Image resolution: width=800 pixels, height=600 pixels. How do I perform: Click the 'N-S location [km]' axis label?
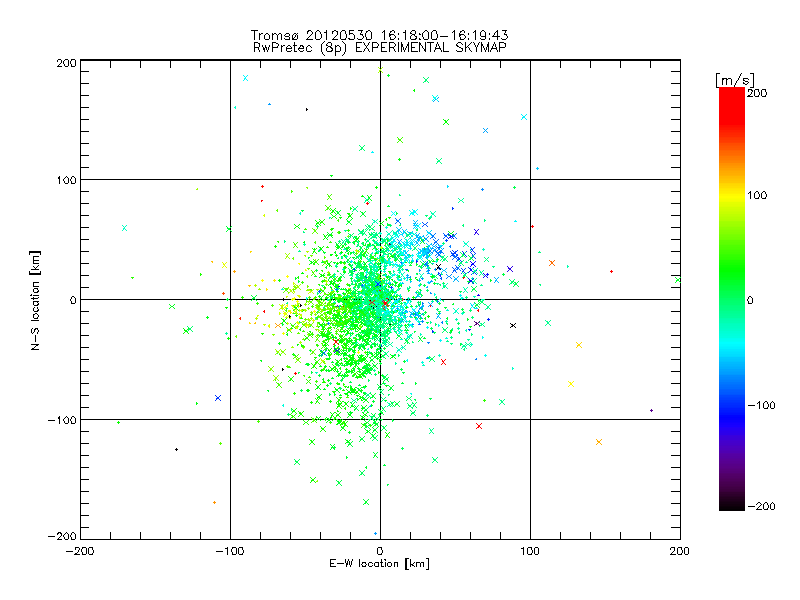35,300
